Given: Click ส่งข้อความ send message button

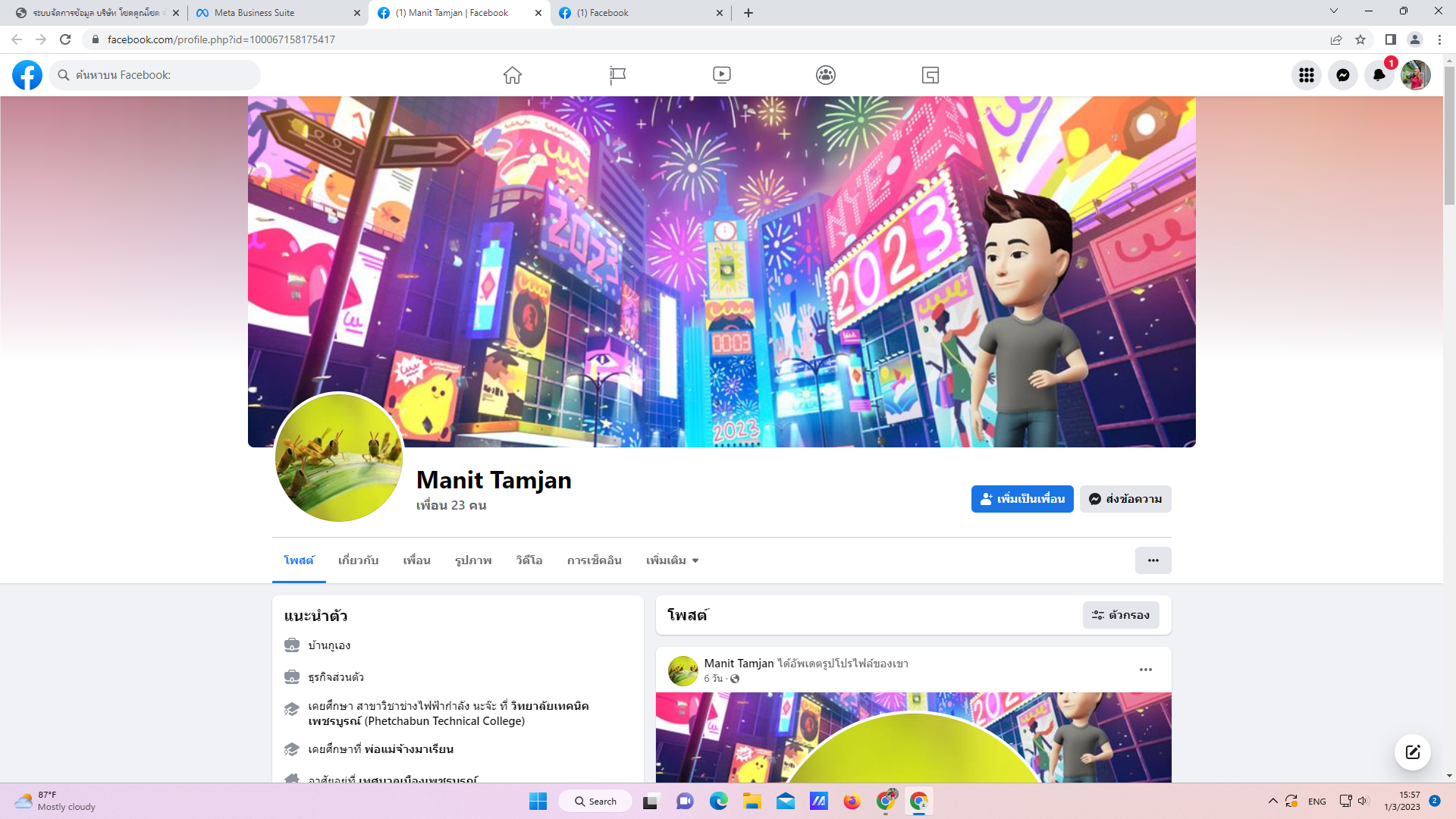Looking at the screenshot, I should coord(1125,499).
